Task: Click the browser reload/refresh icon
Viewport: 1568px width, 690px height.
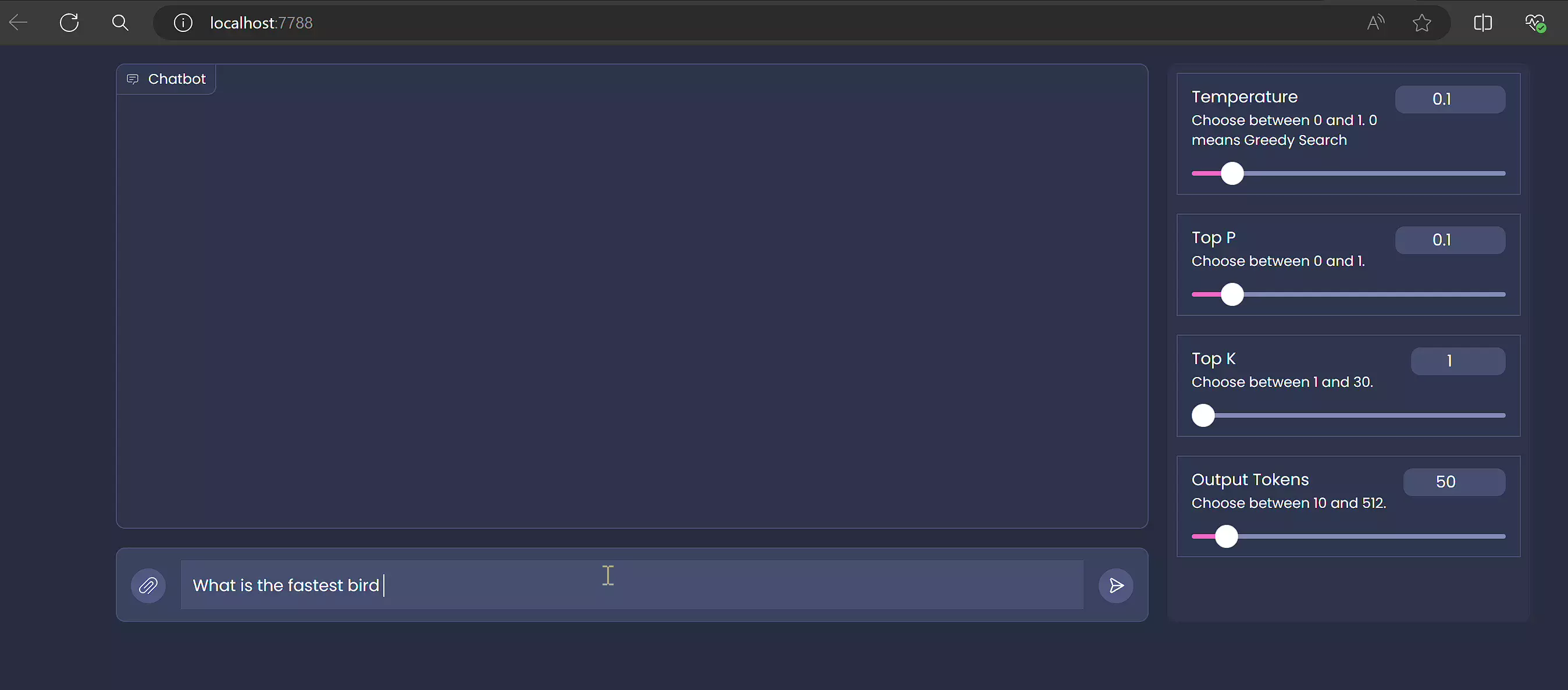Action: tap(70, 23)
